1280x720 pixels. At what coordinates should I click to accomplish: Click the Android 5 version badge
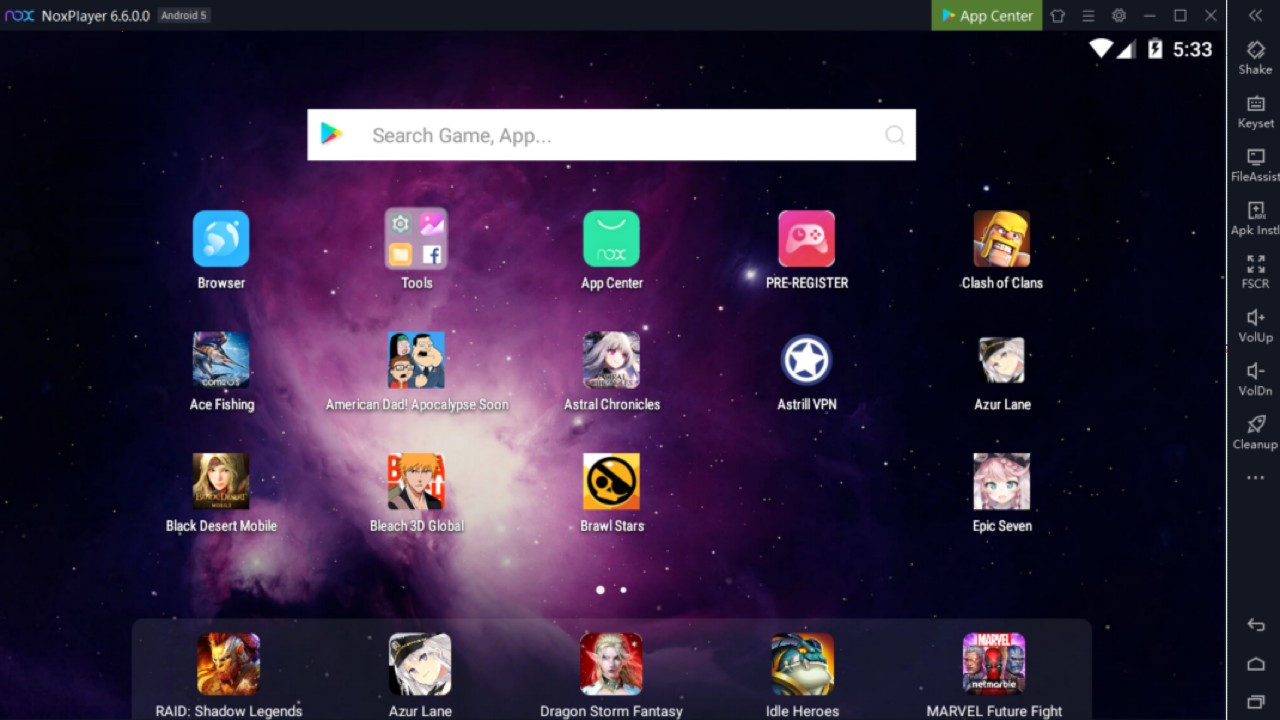[x=184, y=16]
